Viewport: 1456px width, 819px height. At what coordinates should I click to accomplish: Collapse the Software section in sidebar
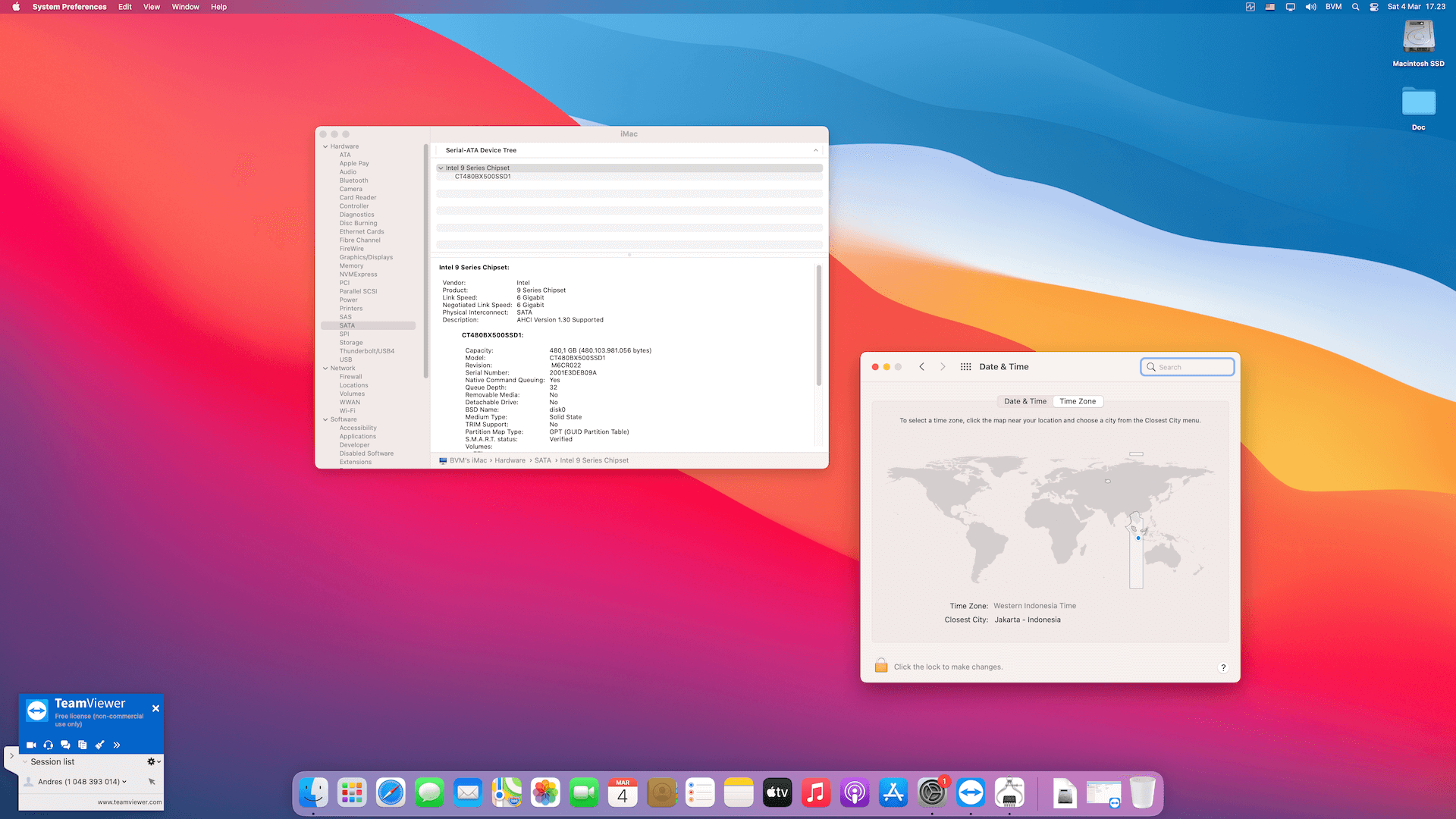point(325,419)
